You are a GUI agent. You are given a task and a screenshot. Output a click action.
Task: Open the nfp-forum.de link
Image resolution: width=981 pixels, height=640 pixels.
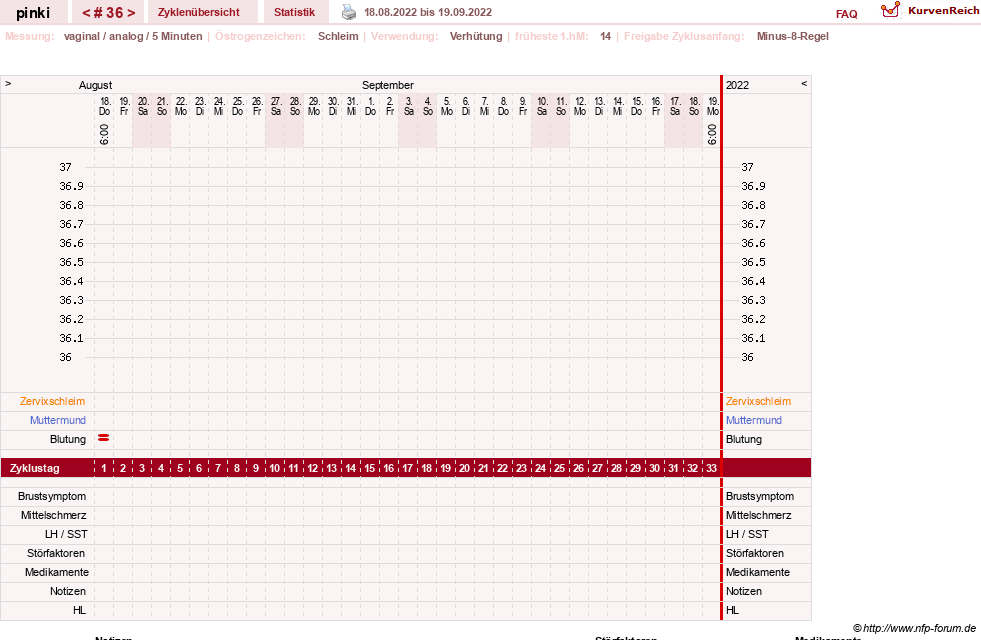tap(914, 628)
